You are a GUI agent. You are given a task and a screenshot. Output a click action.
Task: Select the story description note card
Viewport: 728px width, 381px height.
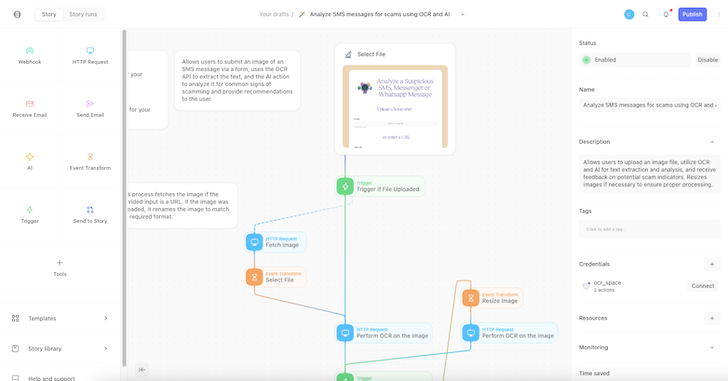coord(237,81)
